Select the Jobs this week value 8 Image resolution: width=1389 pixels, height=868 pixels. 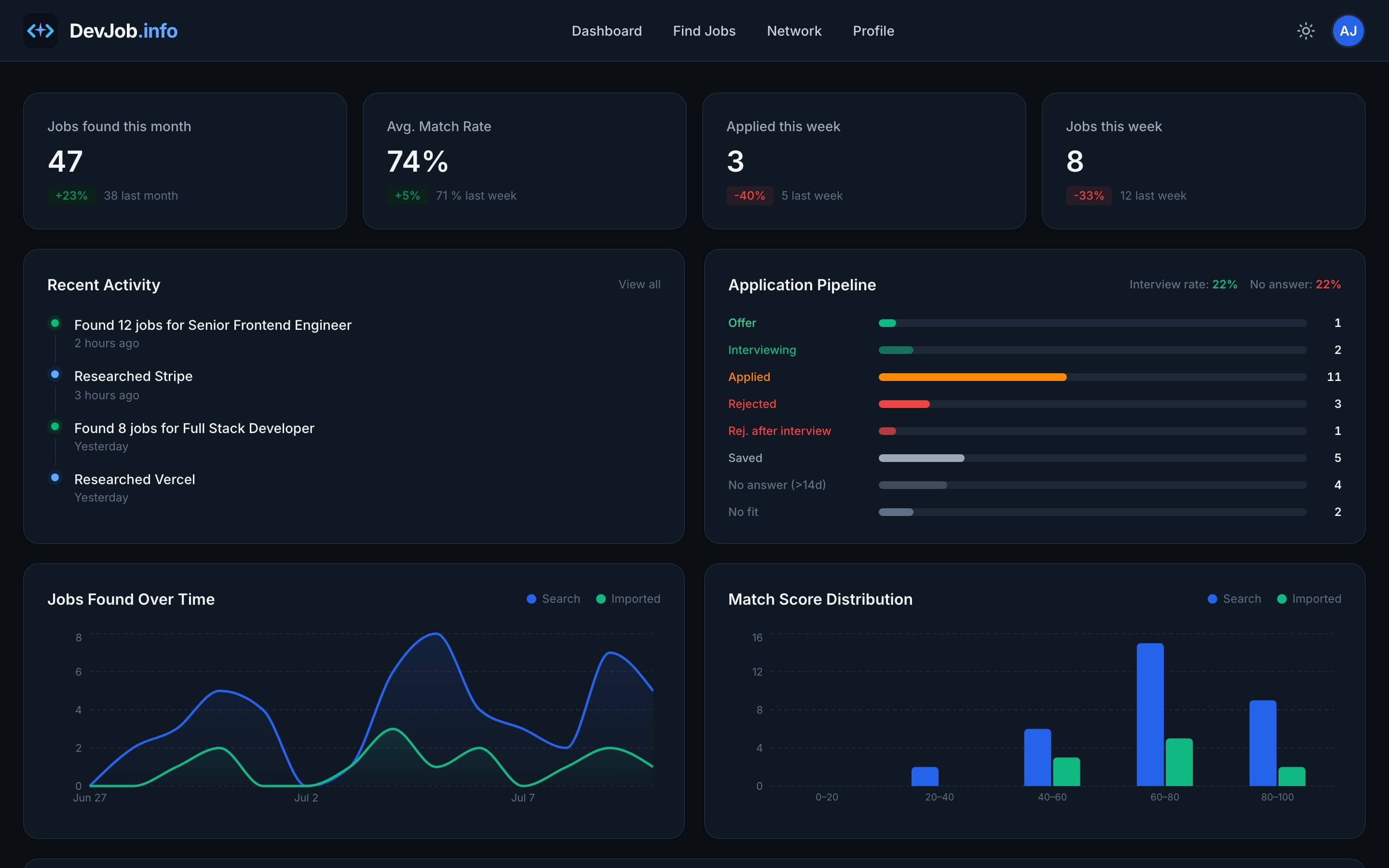(x=1075, y=162)
